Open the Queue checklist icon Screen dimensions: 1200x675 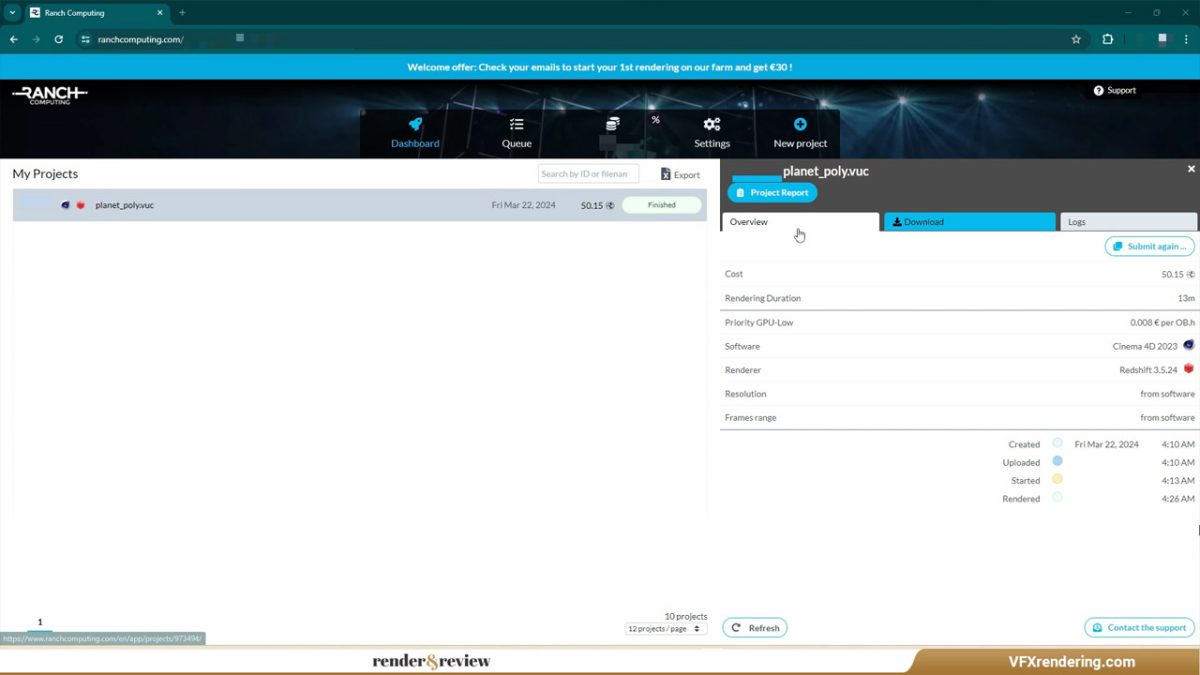click(516, 125)
